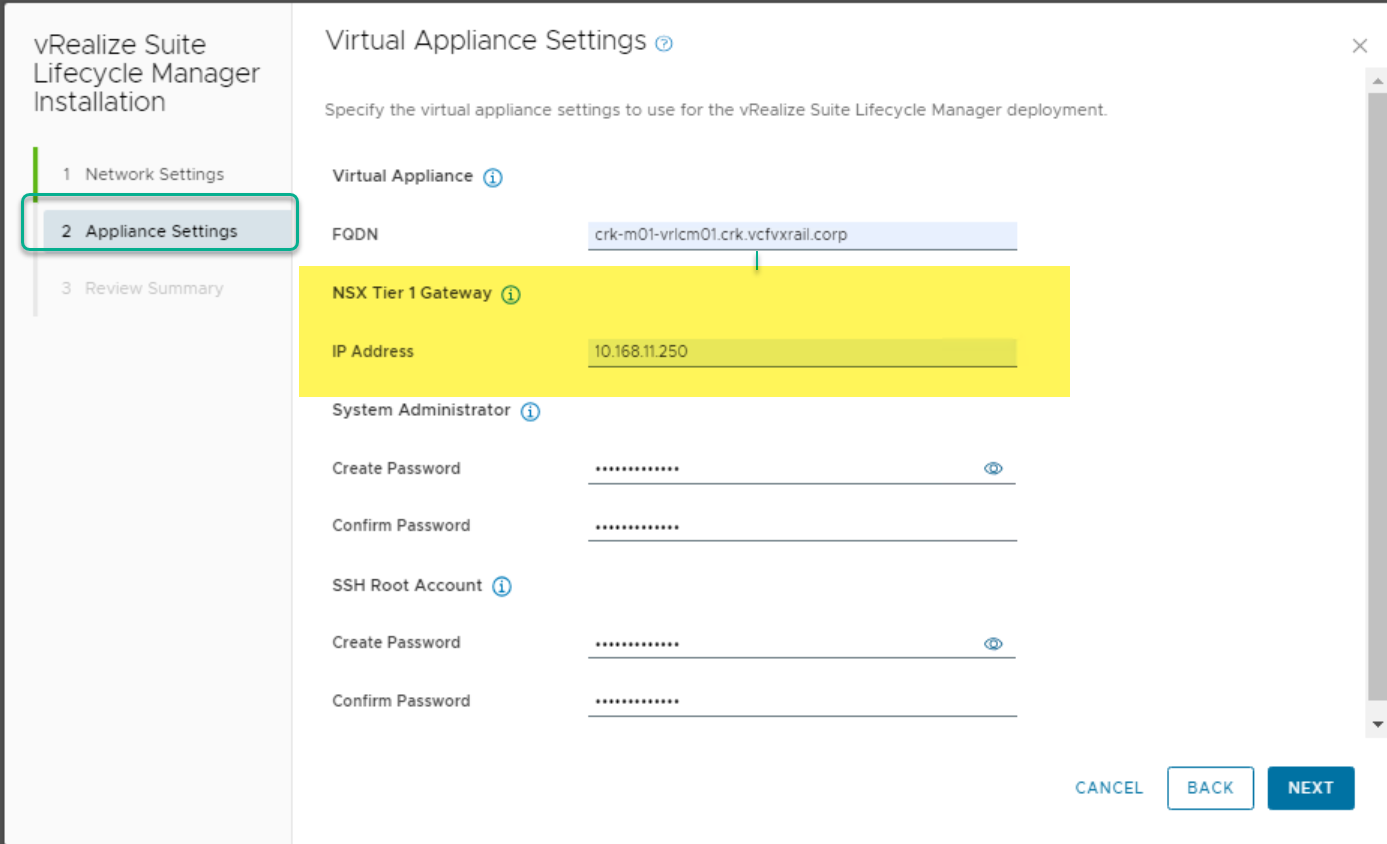Click SSH Root Confirm Password field
Screen dimensions: 1387x844
click(x=802, y=702)
